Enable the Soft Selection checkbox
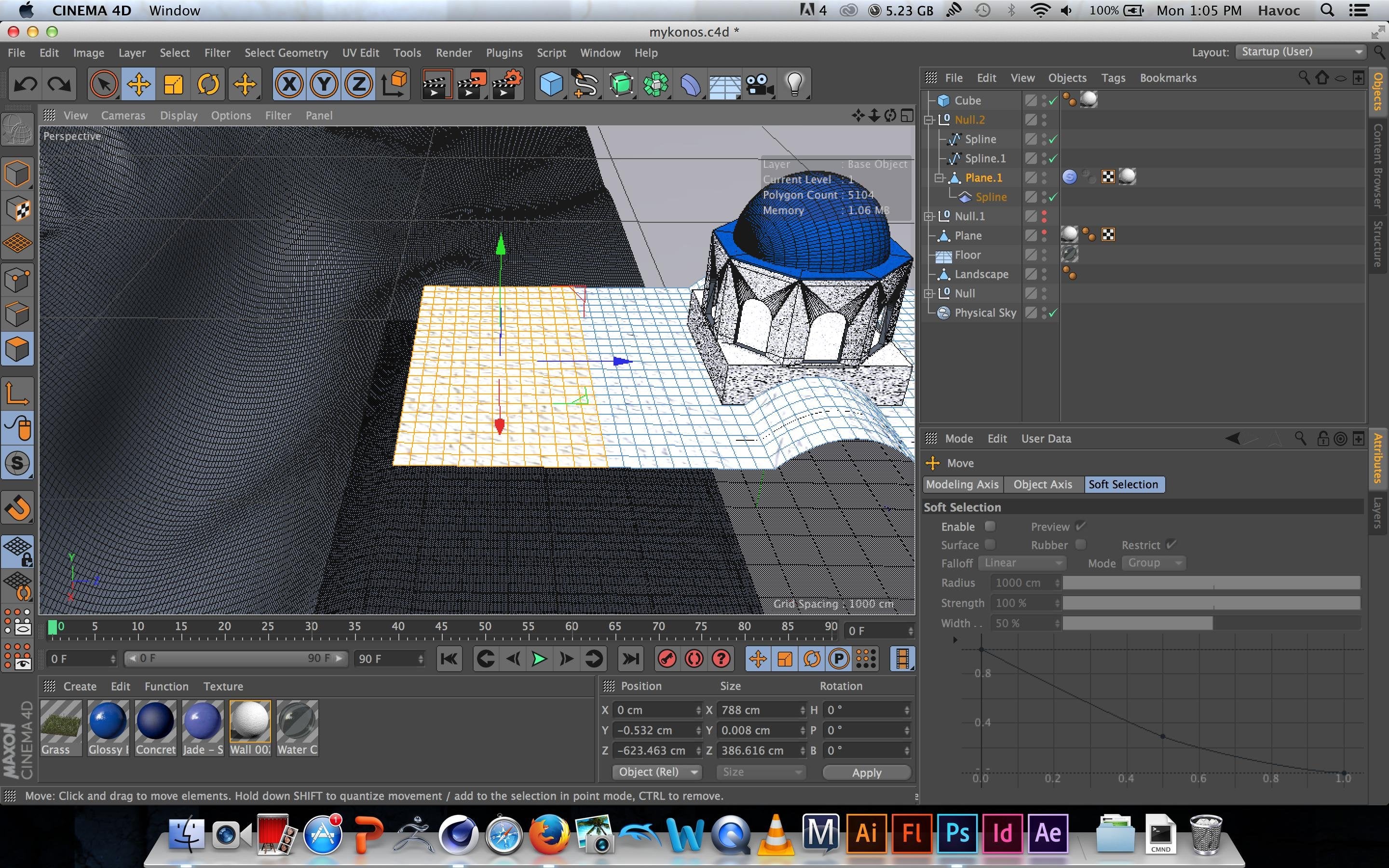Screen dimensions: 1389x868 [990, 526]
